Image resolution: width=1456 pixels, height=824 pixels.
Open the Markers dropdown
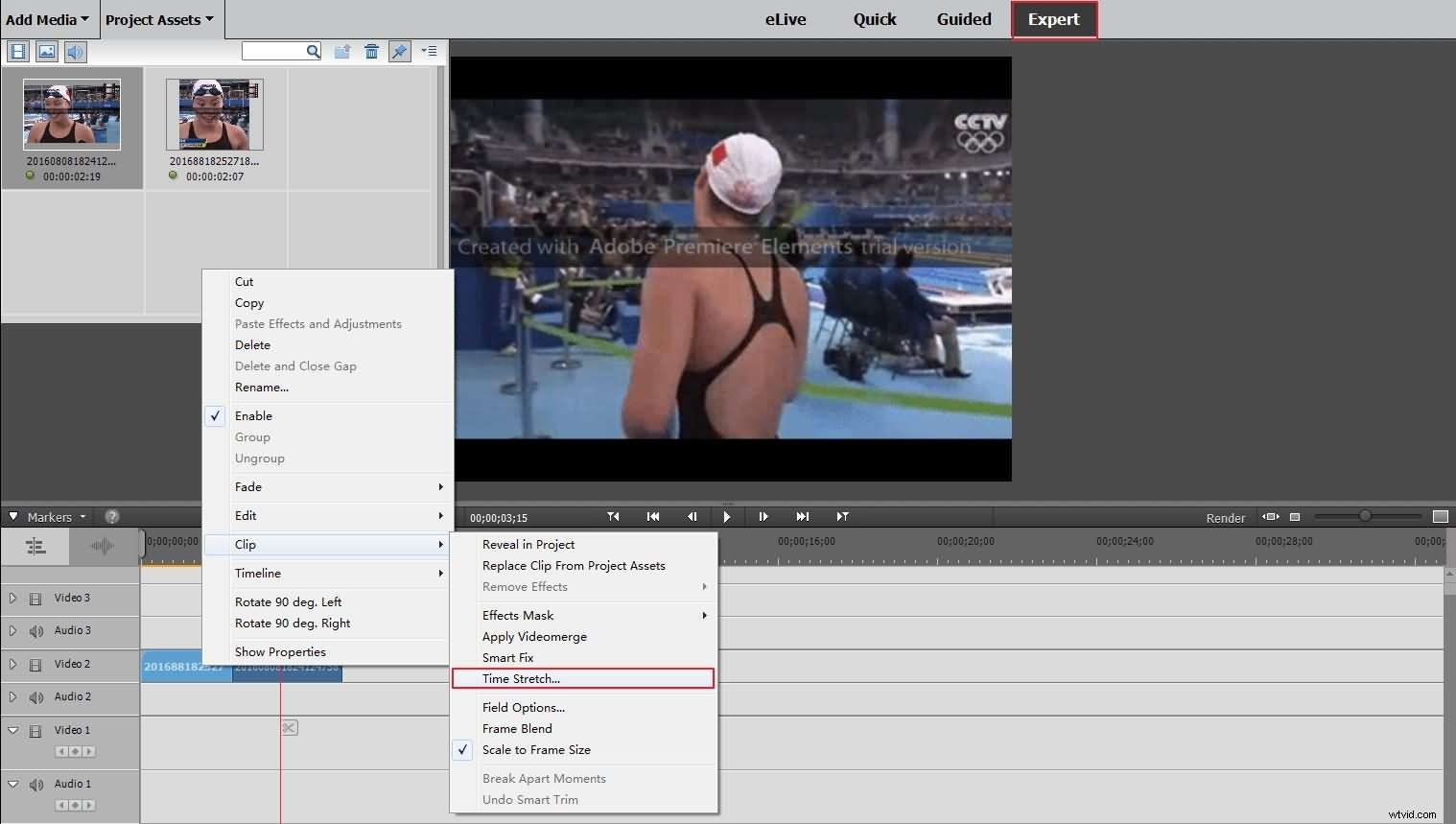pyautogui.click(x=53, y=516)
